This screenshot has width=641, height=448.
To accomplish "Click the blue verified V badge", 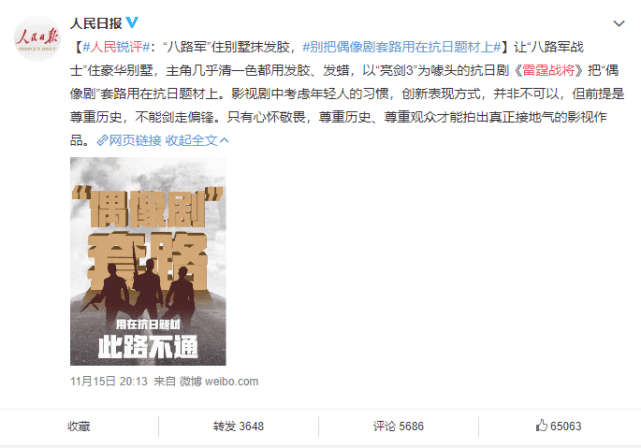I will point(132,22).
